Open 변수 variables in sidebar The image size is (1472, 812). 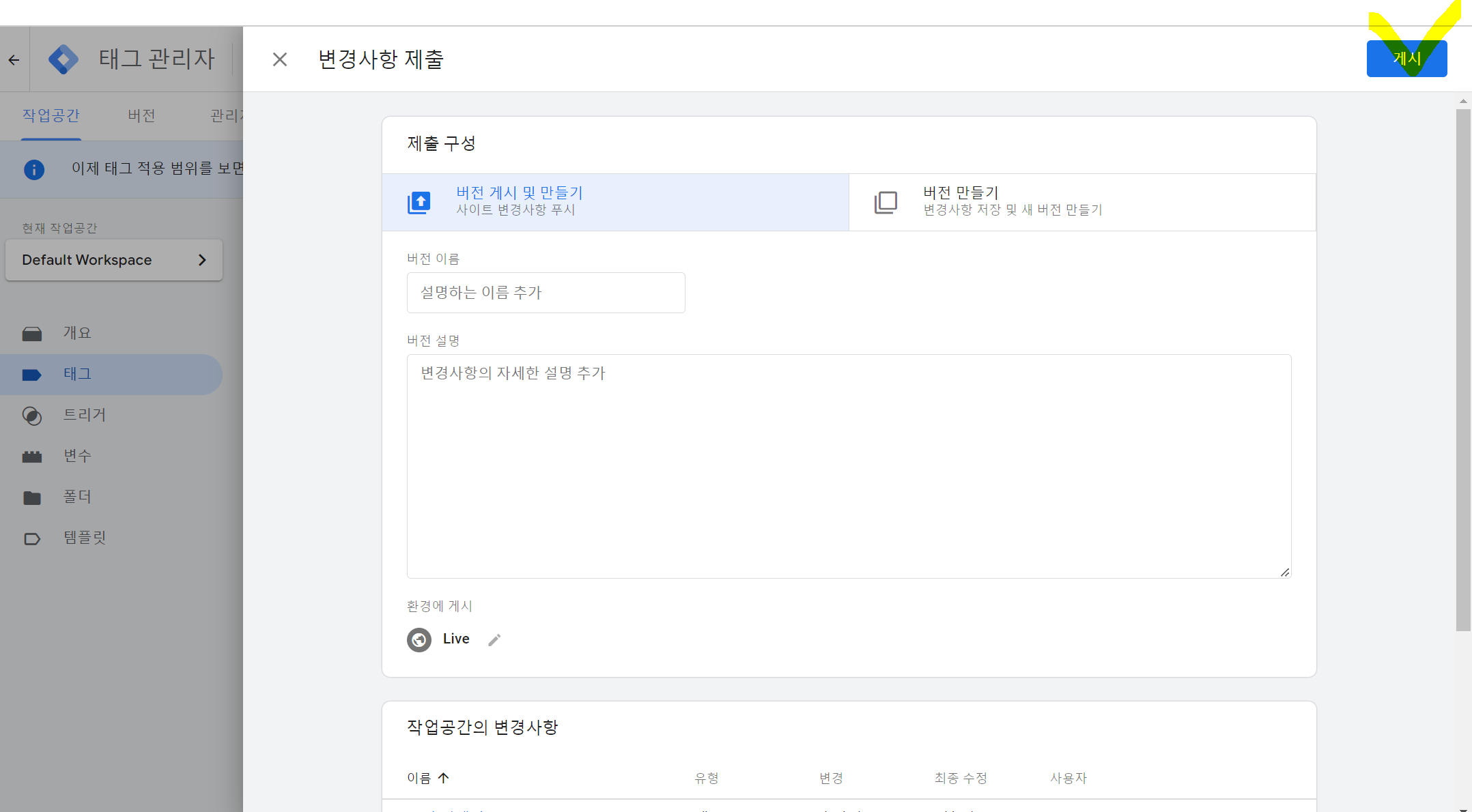(77, 456)
